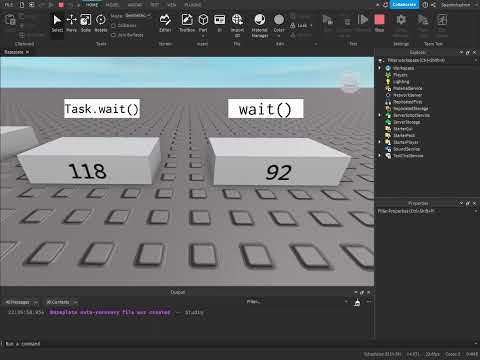Open the Color dropdown arrow
The height and width of the screenshot is (360, 480).
pos(279,35)
